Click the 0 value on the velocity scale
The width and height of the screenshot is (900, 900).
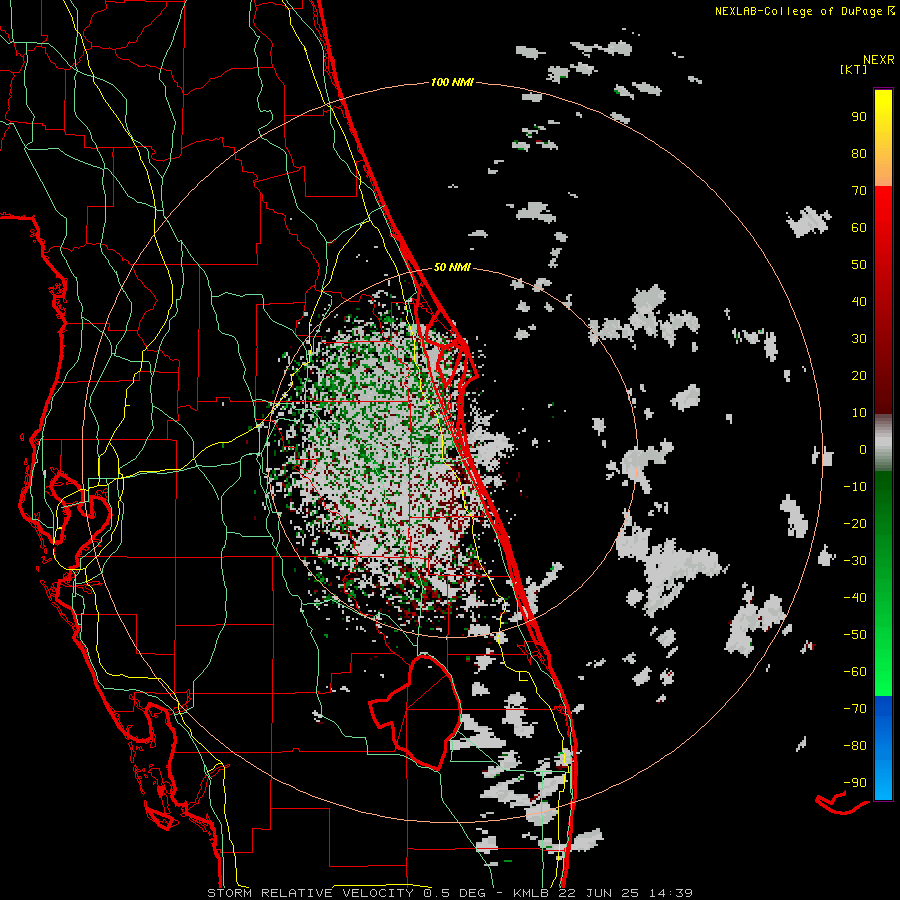(863, 450)
